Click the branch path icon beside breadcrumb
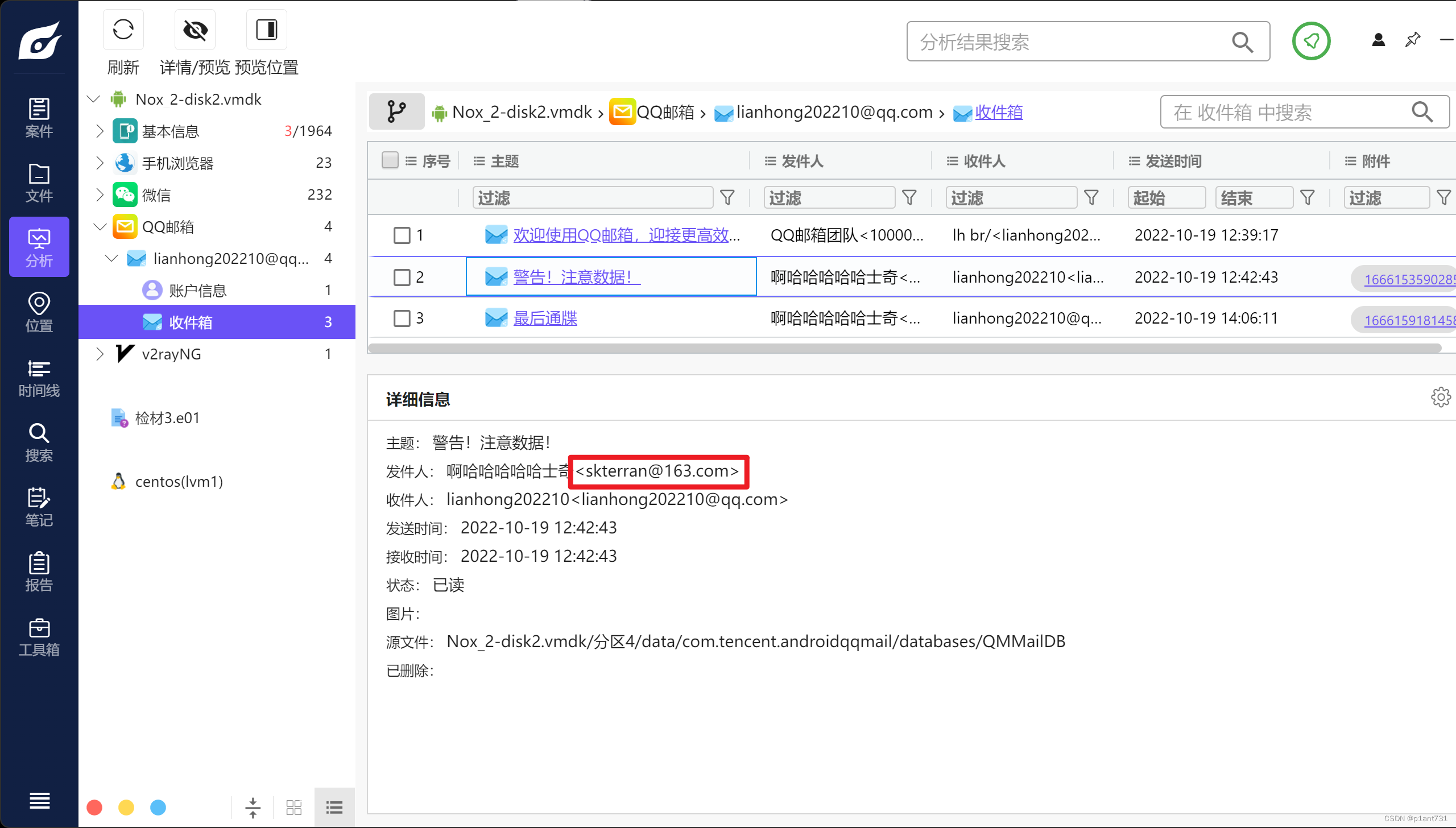1456x828 pixels. (x=396, y=111)
